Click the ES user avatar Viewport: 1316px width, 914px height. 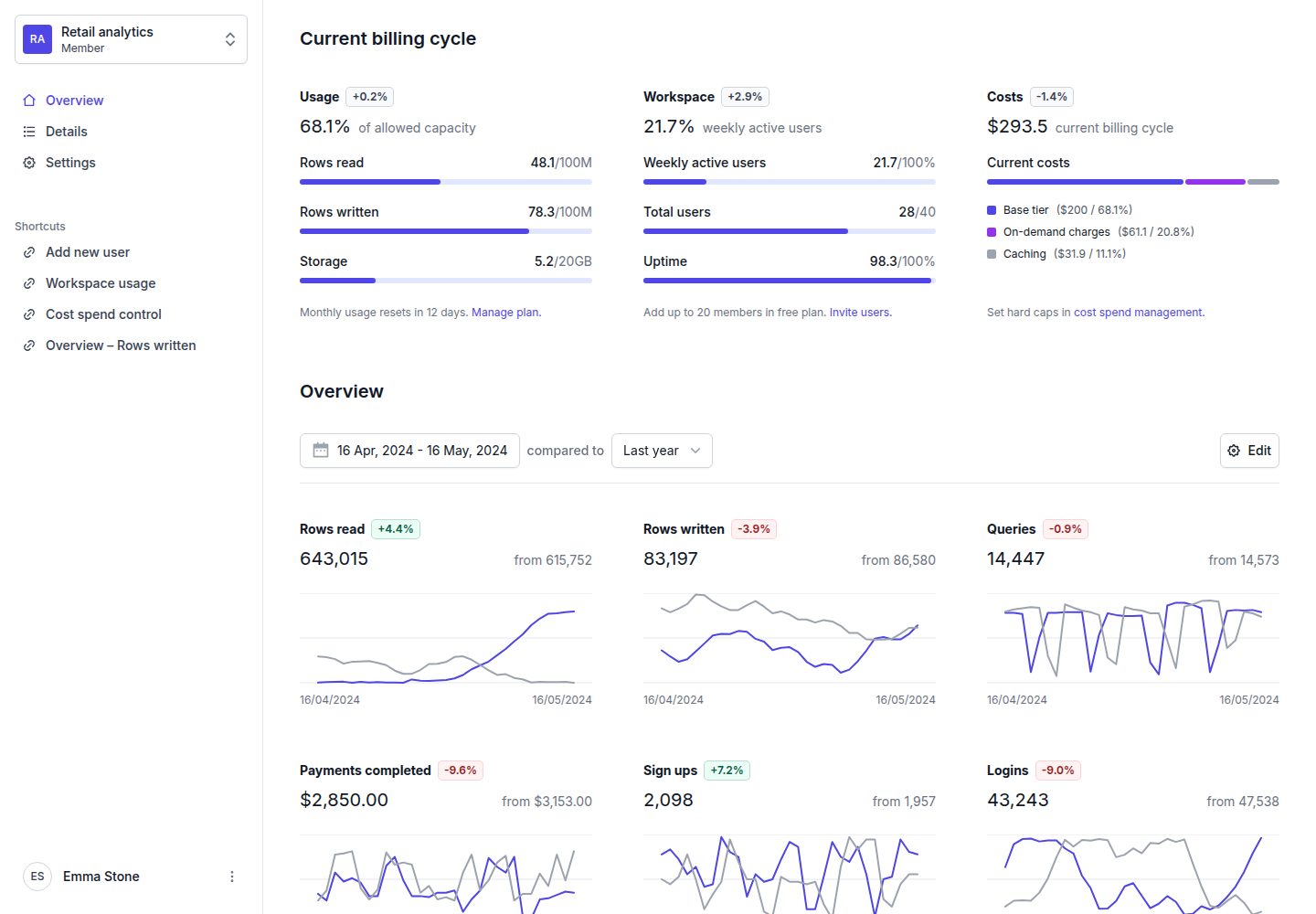pos(37,877)
